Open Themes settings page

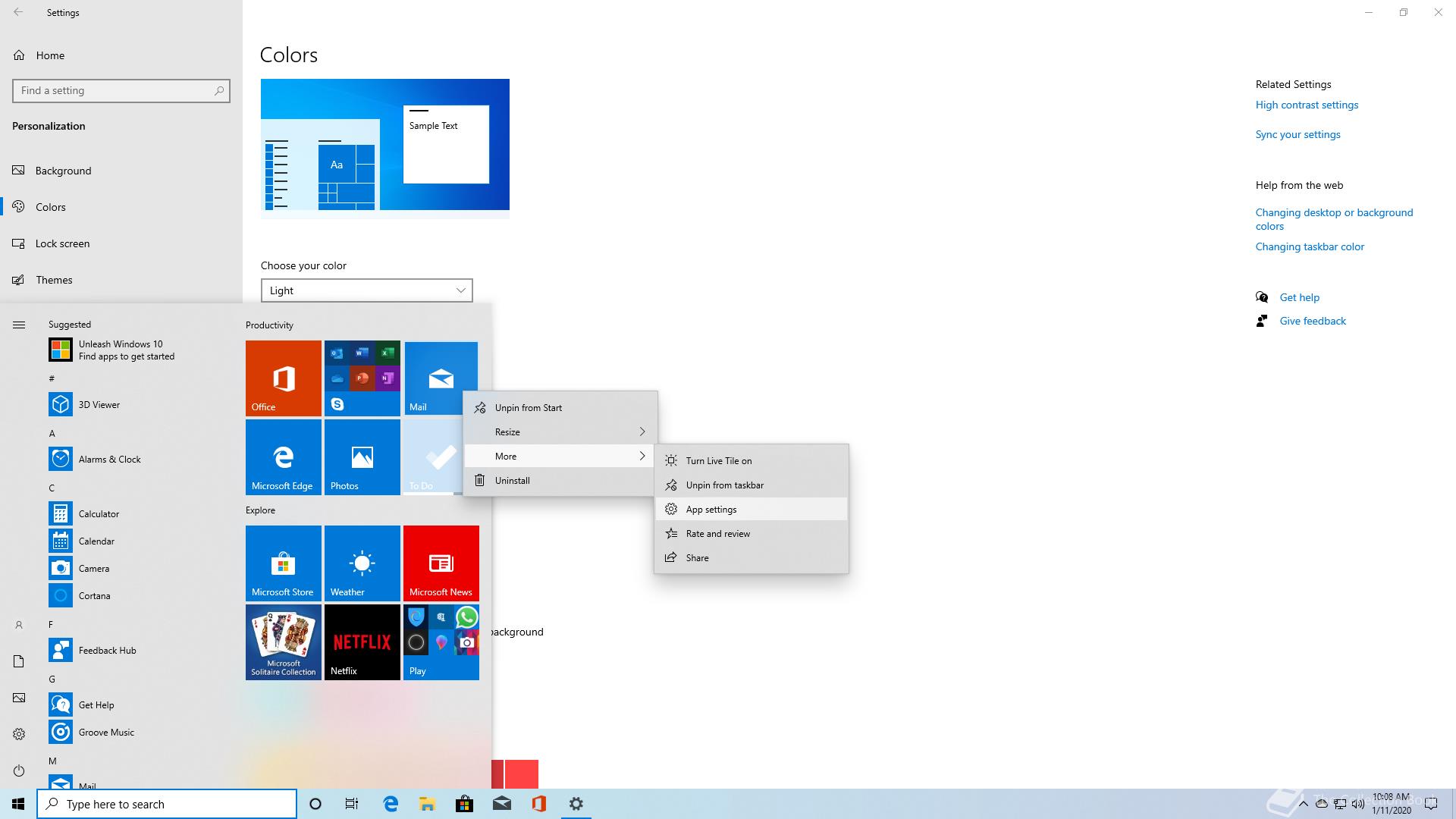121,280
